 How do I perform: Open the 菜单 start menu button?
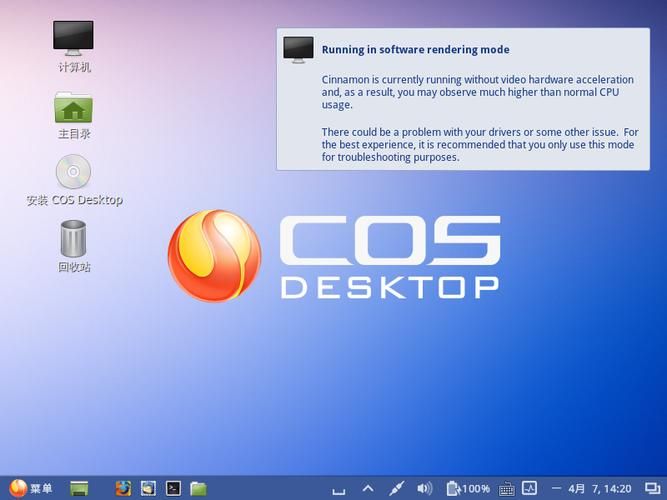click(x=31, y=488)
